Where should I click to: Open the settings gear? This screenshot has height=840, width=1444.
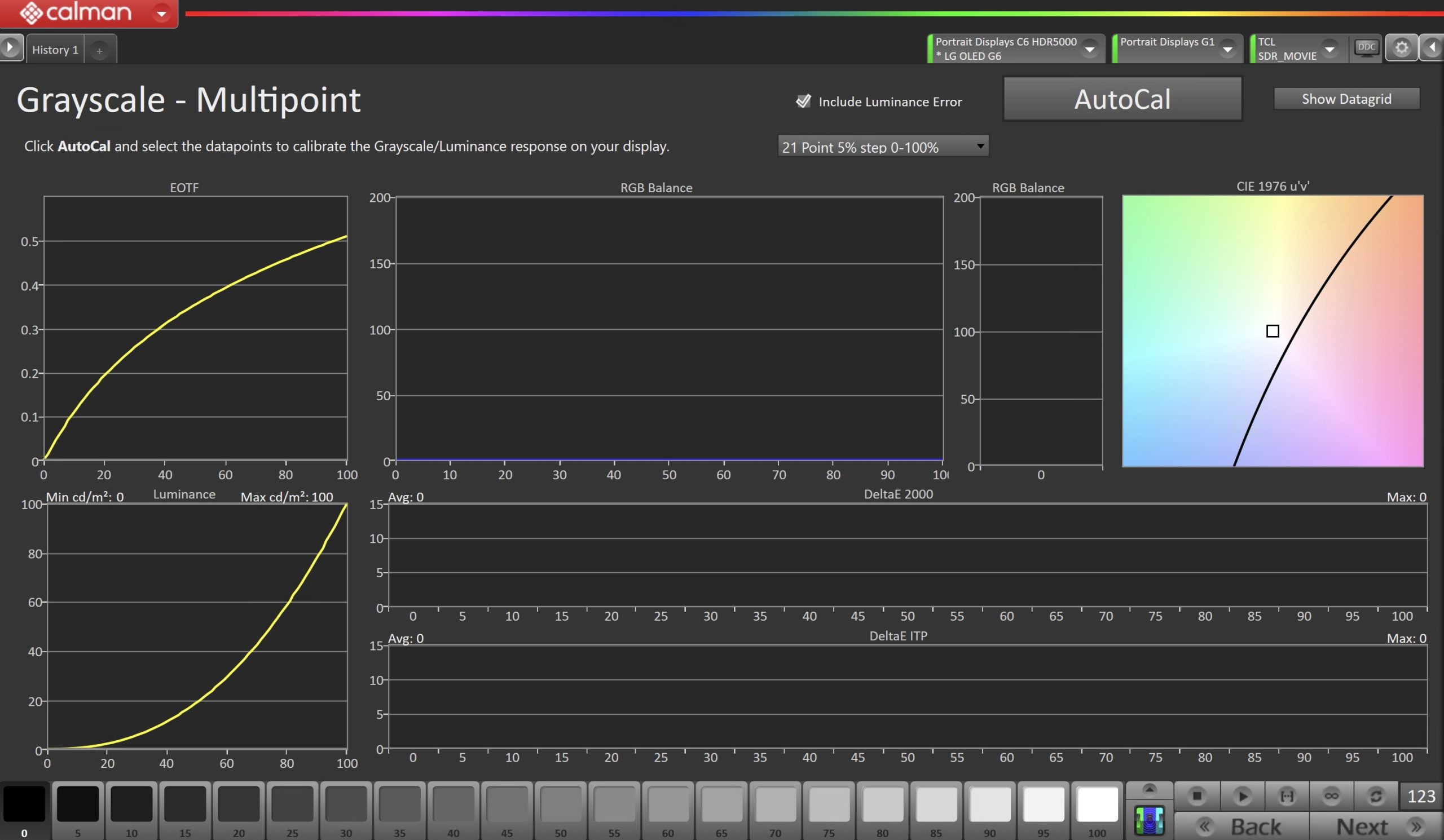click(1401, 47)
